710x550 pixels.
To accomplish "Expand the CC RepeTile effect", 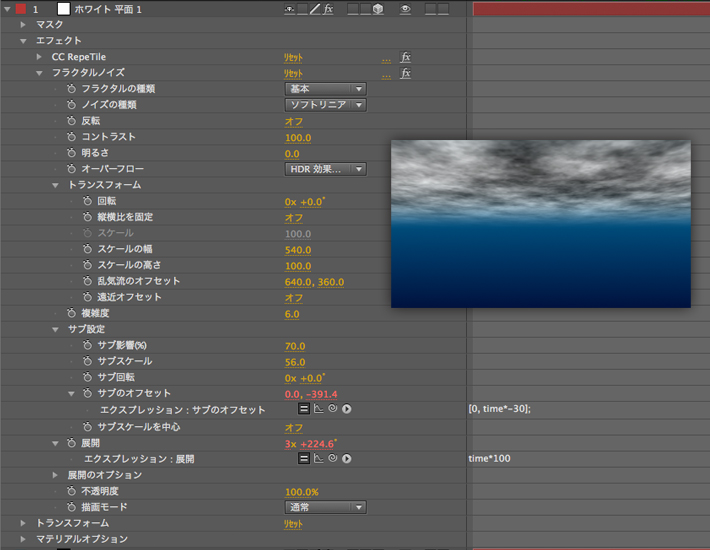I will click(x=39, y=57).
